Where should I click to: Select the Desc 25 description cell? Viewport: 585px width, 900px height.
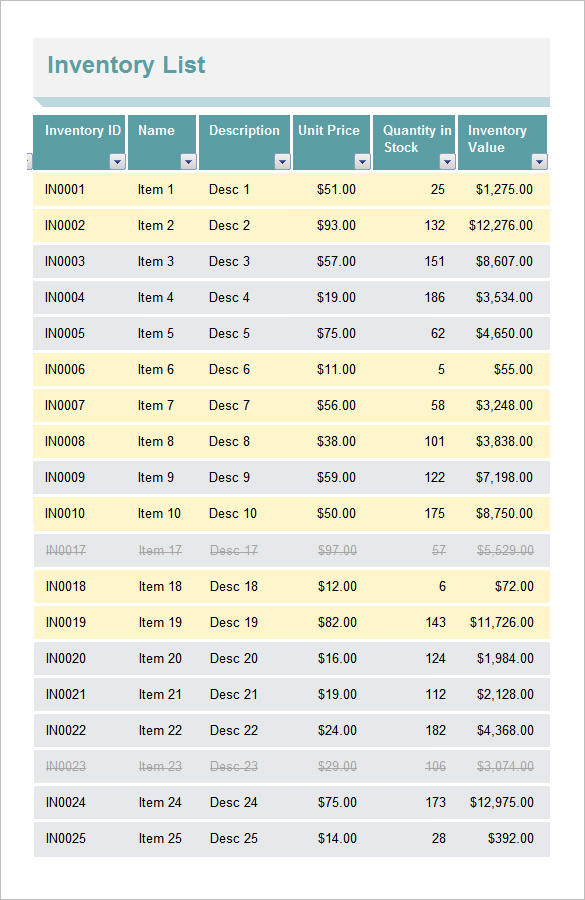tap(232, 838)
